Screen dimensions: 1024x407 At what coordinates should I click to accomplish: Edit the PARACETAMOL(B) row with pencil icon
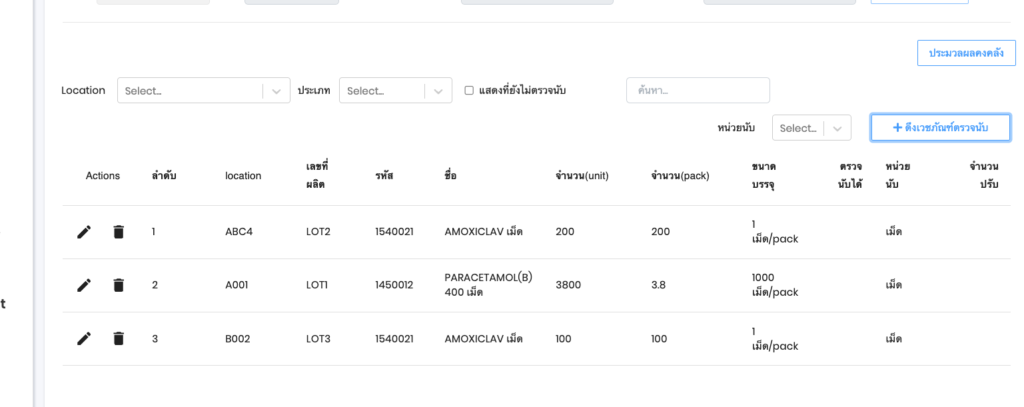(x=84, y=285)
